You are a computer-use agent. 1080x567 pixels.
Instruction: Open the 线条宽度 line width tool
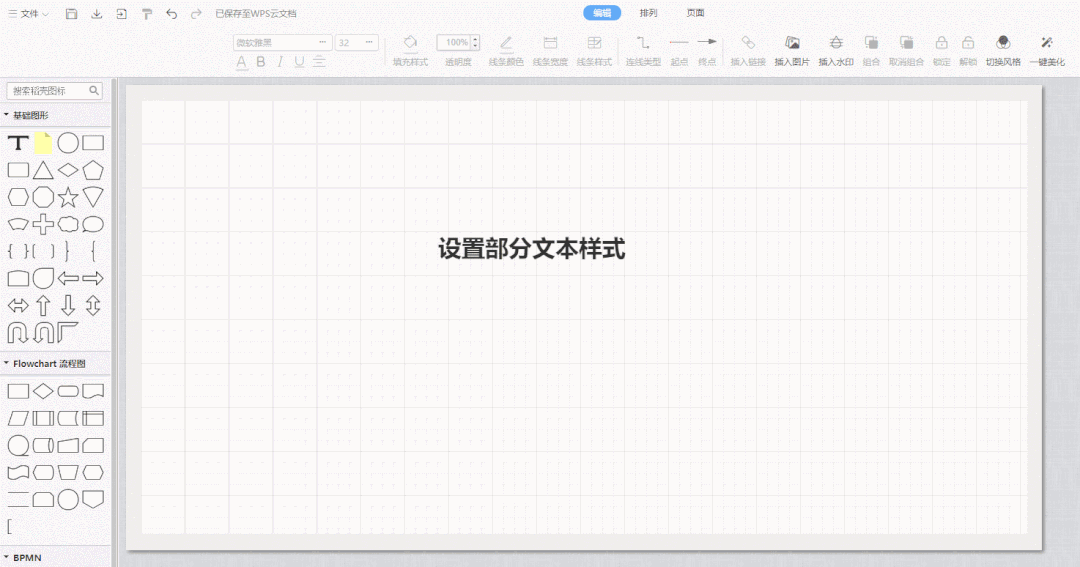(x=550, y=50)
